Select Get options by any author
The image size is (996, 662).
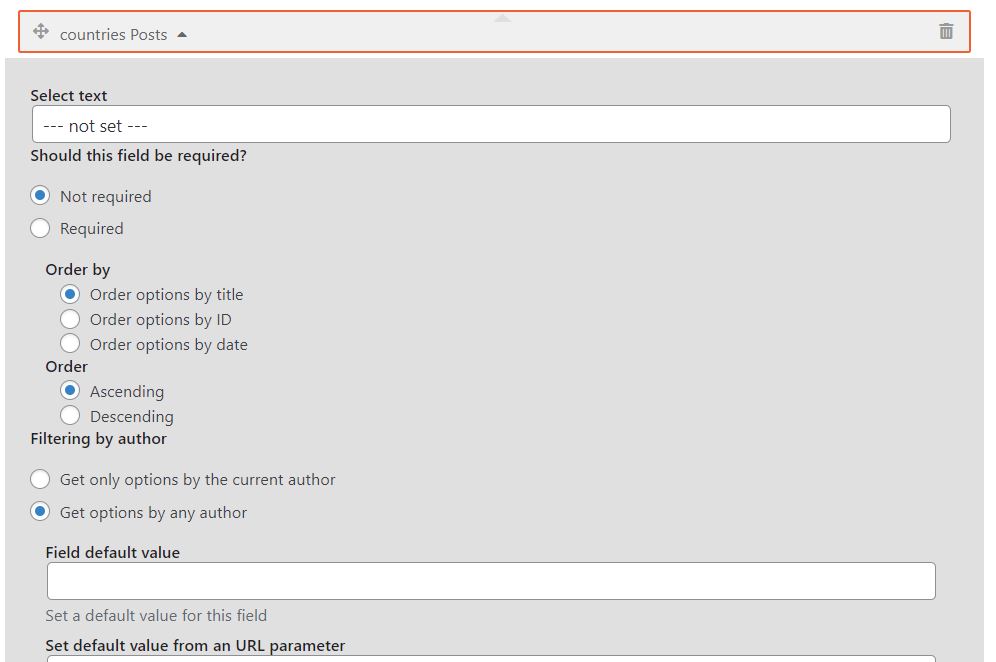[40, 511]
